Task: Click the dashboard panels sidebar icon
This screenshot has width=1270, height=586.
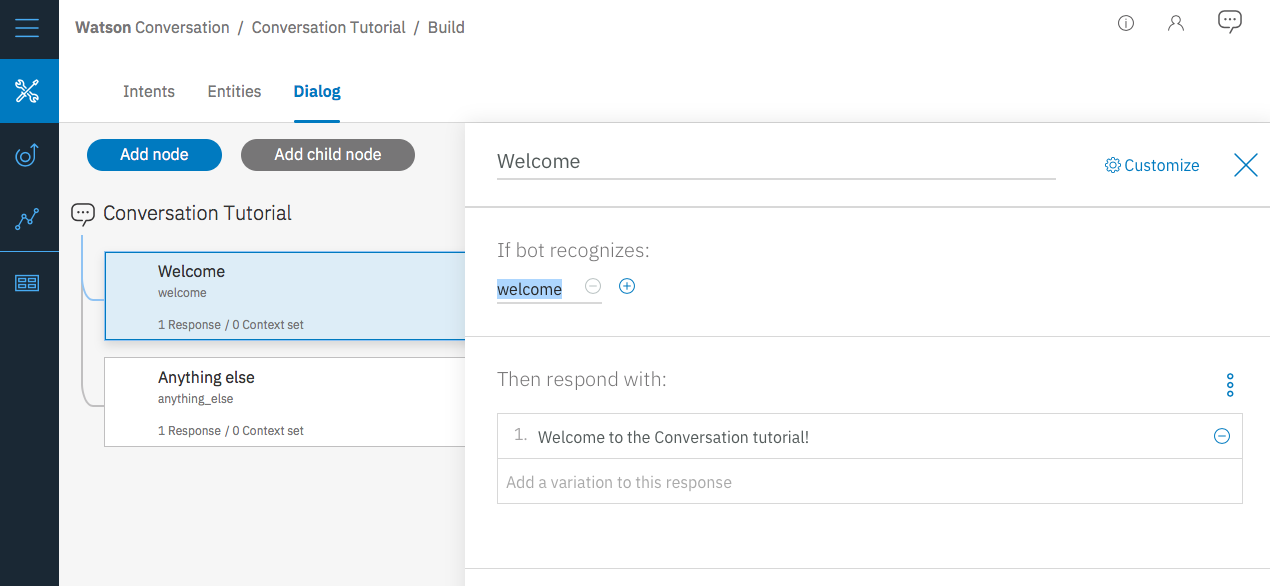Action: click(x=28, y=283)
